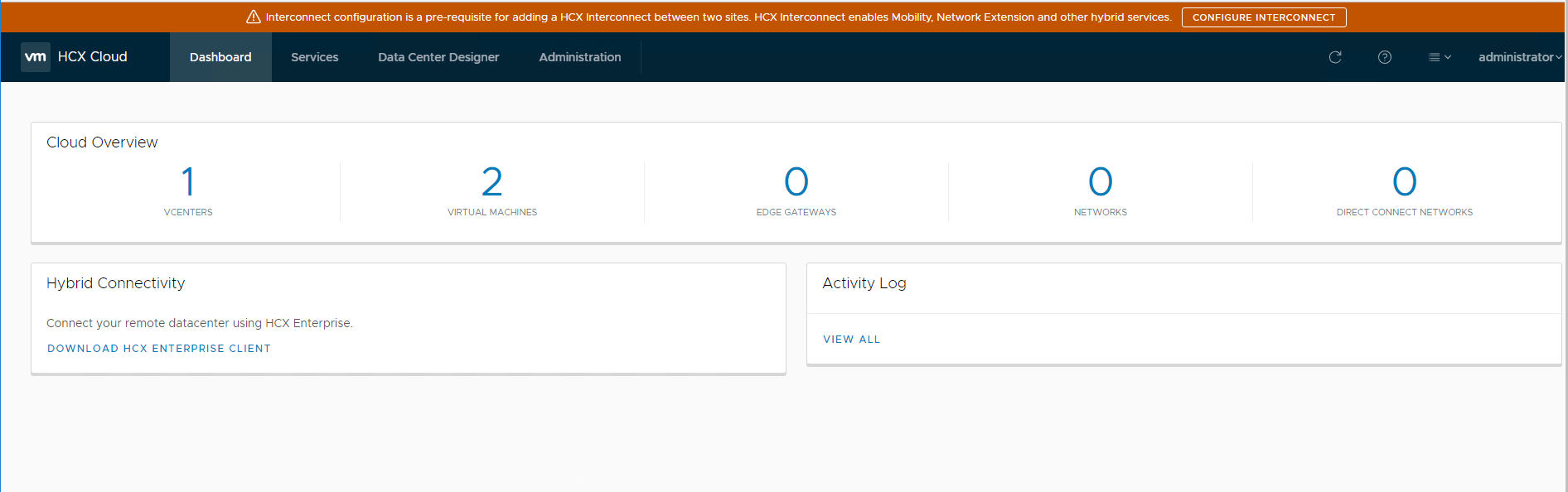Click the HCX Cloud title text
Screen dimensions: 1568x492
[x=93, y=57]
